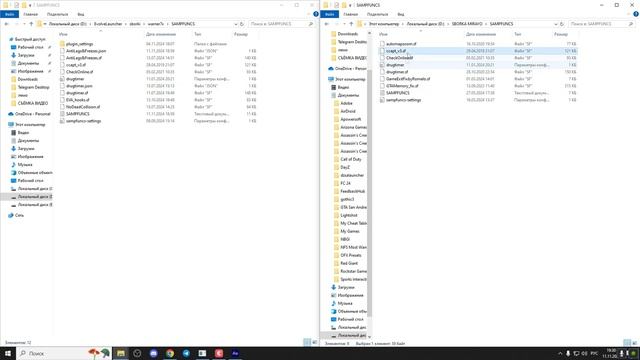640x360 pixels.
Task: Select NoDeadCollision.sf in left window
Action: click(83, 107)
